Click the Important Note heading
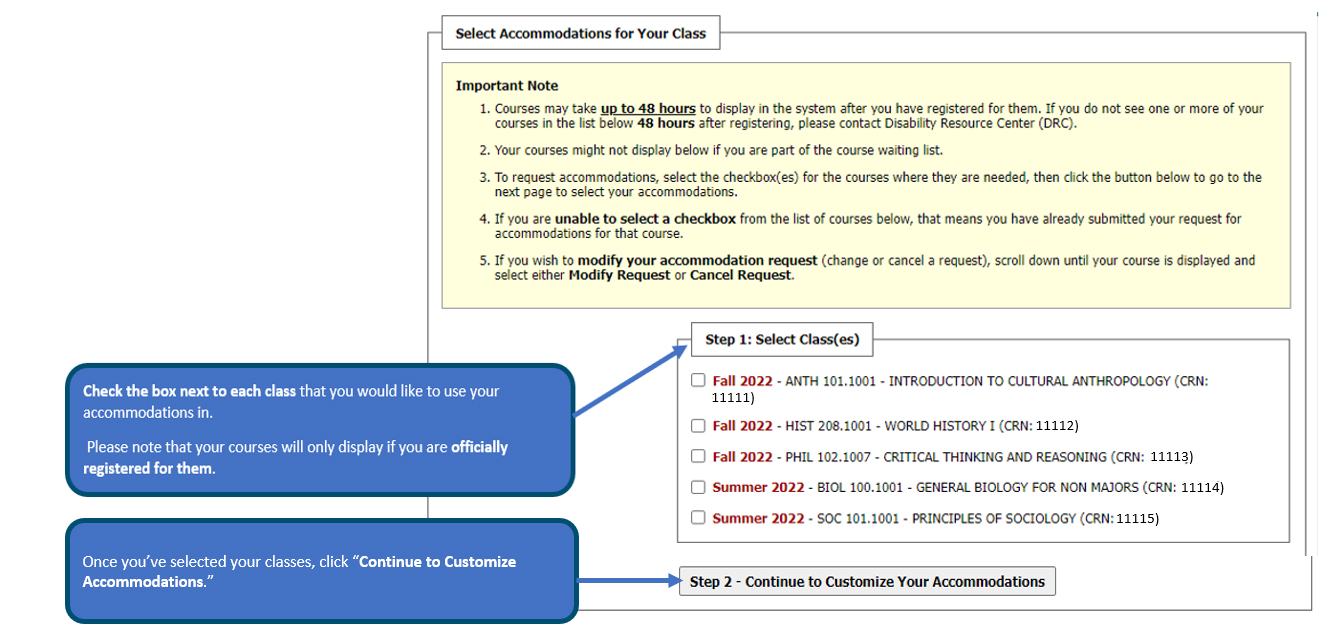The height and width of the screenshot is (637, 1324). pyautogui.click(x=506, y=86)
